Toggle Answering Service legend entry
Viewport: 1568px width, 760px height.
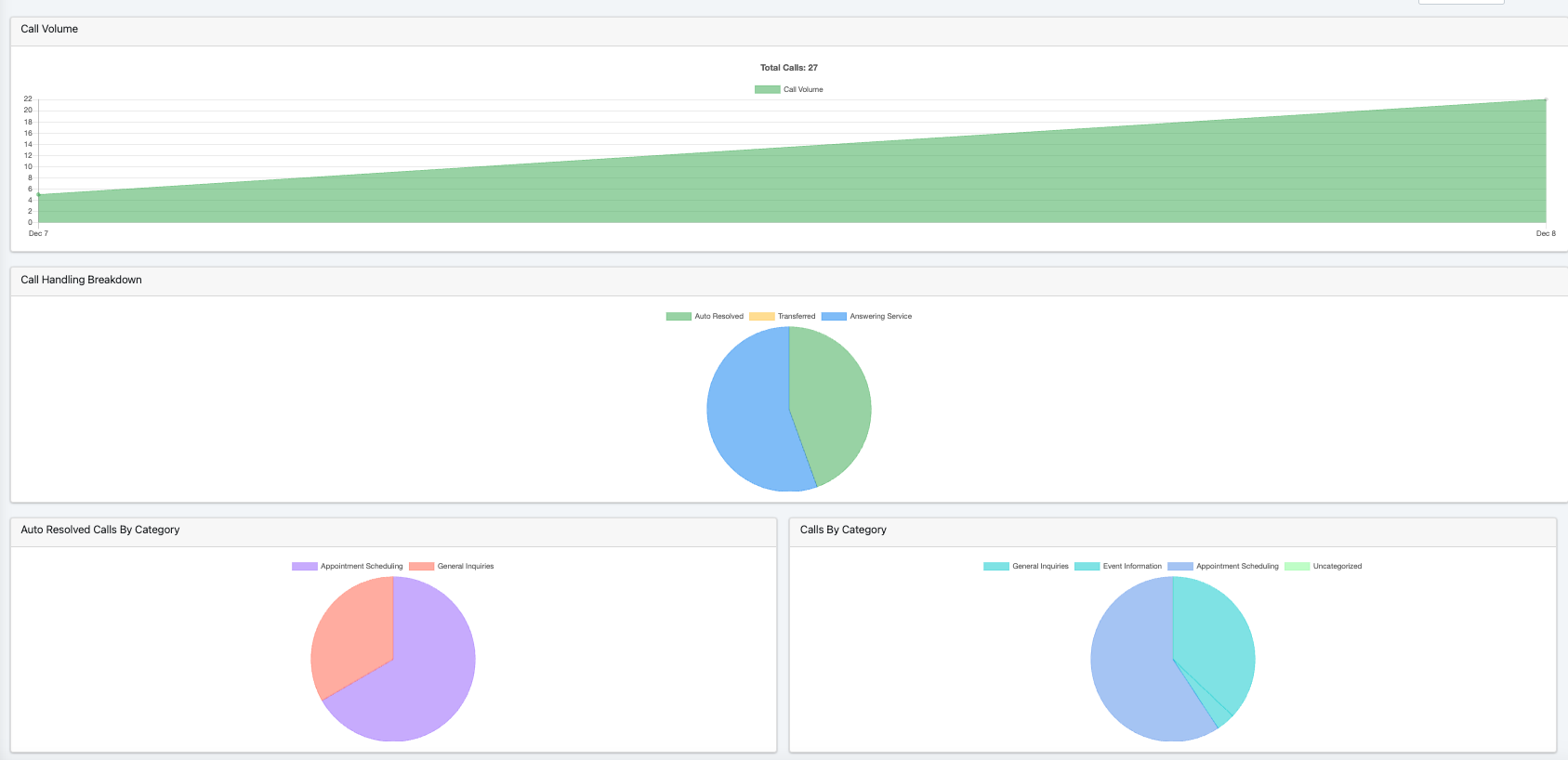866,316
